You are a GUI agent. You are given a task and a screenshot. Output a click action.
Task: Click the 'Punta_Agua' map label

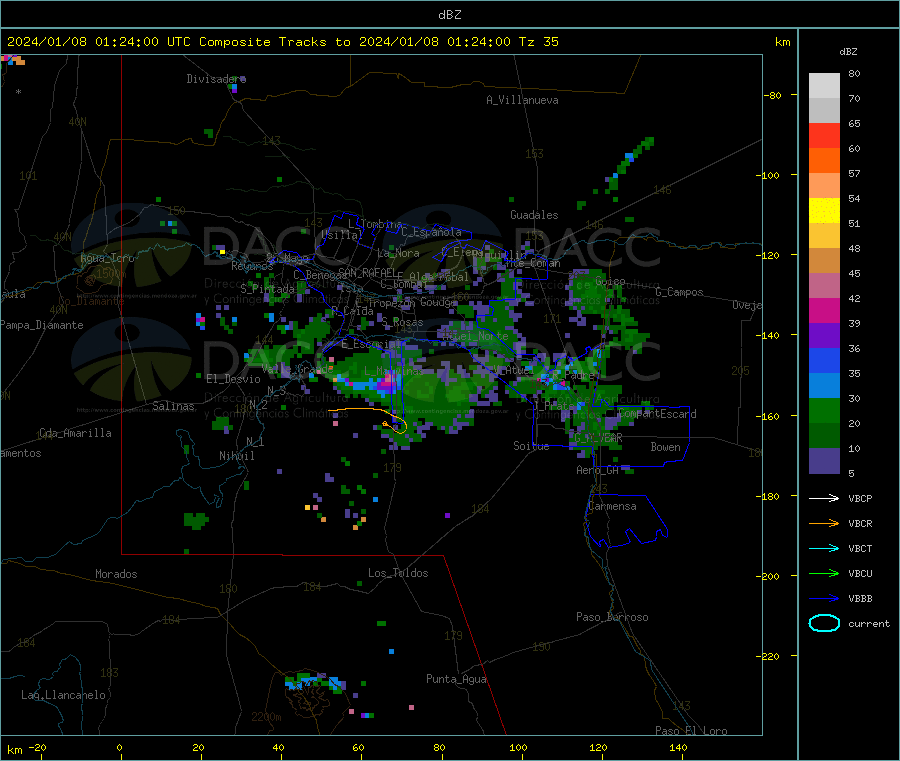(456, 679)
